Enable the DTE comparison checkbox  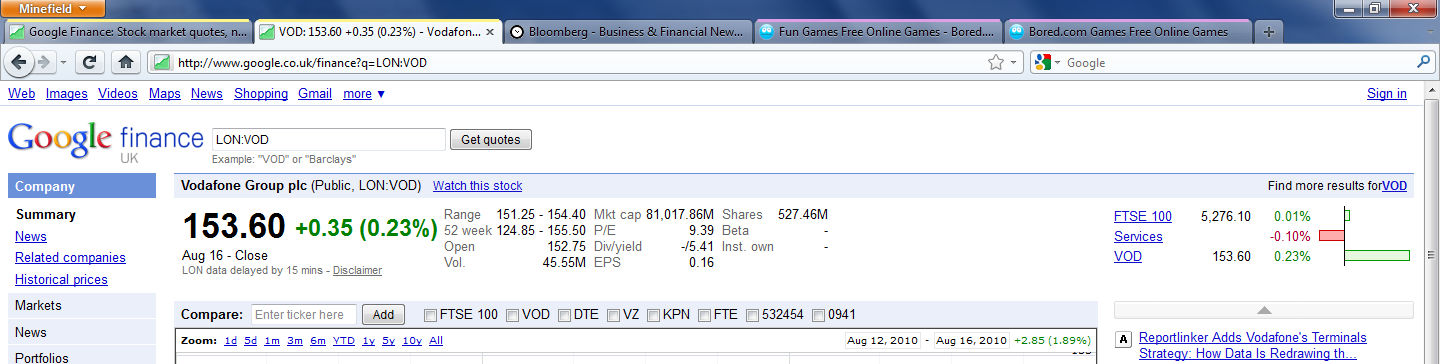click(563, 315)
